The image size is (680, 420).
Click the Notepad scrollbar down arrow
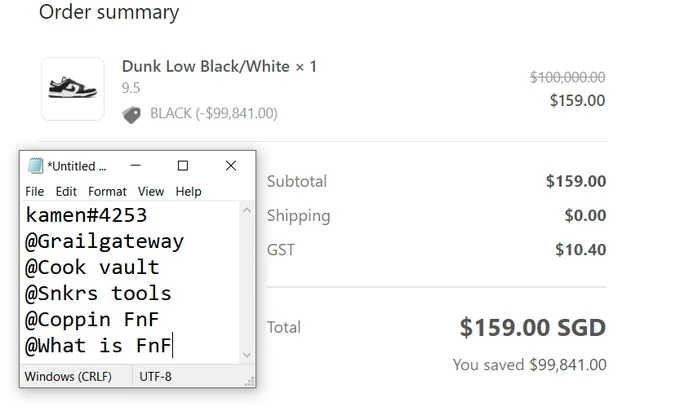(247, 355)
